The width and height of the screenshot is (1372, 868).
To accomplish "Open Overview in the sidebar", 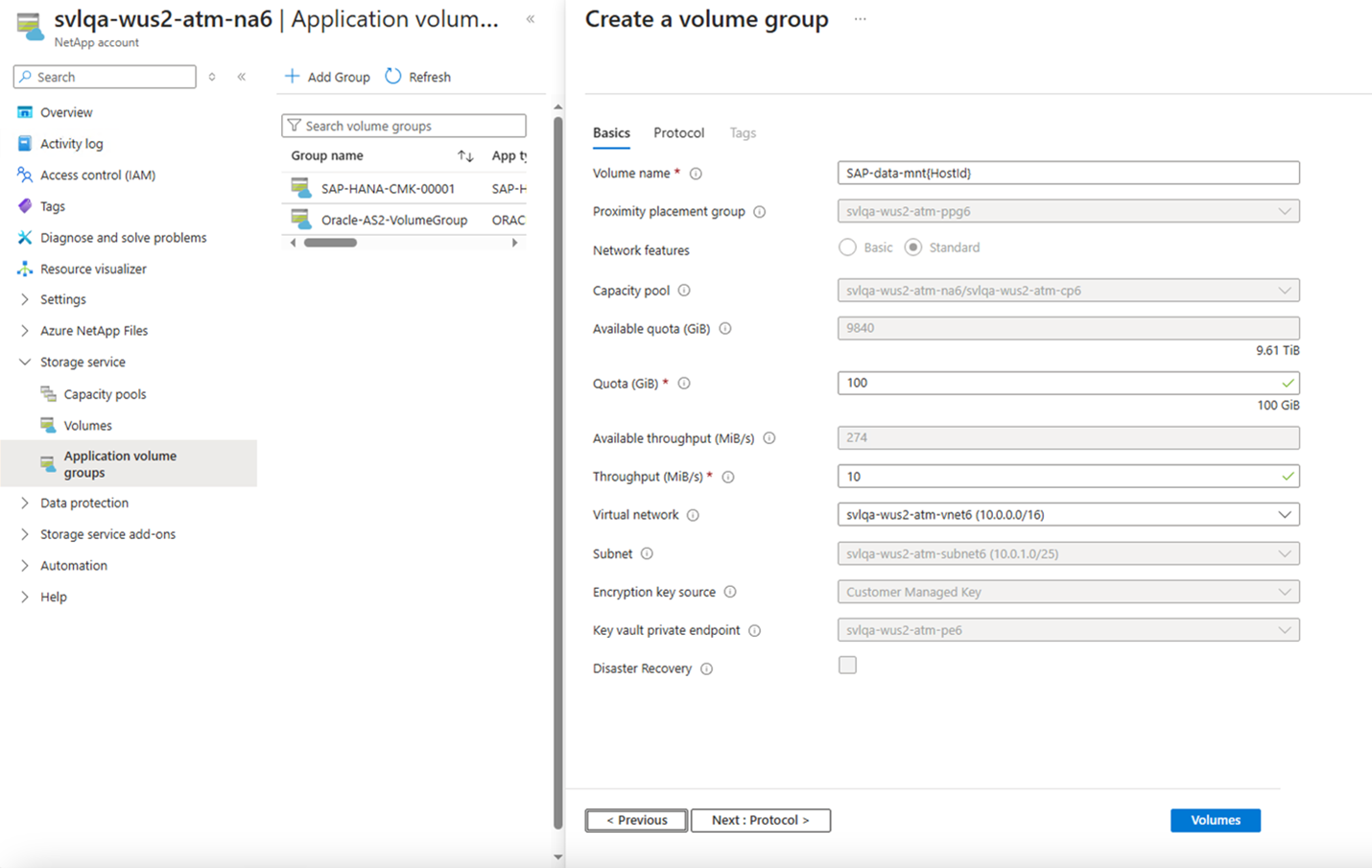I will [66, 112].
